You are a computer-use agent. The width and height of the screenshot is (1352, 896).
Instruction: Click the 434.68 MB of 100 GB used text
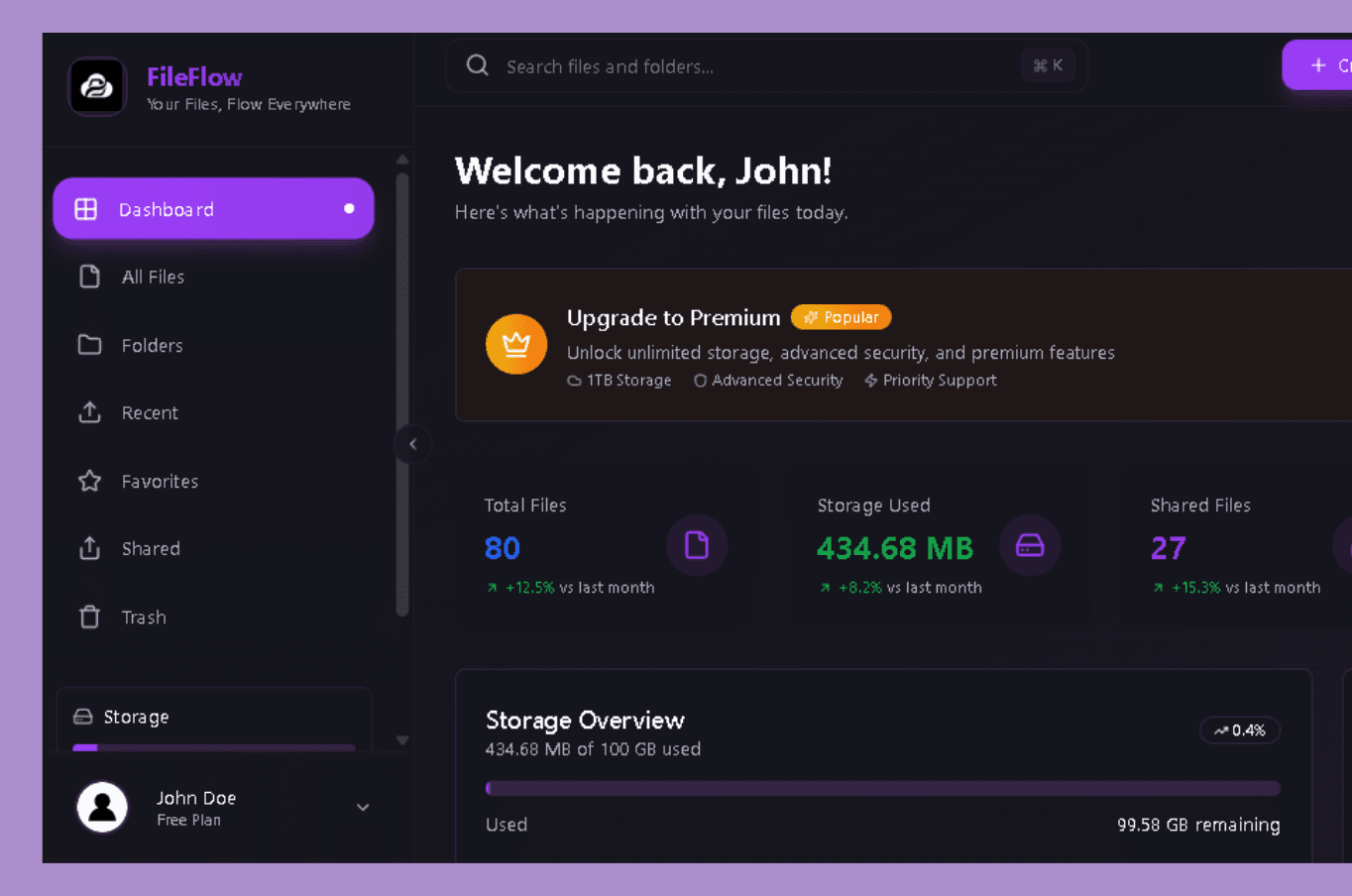click(593, 749)
